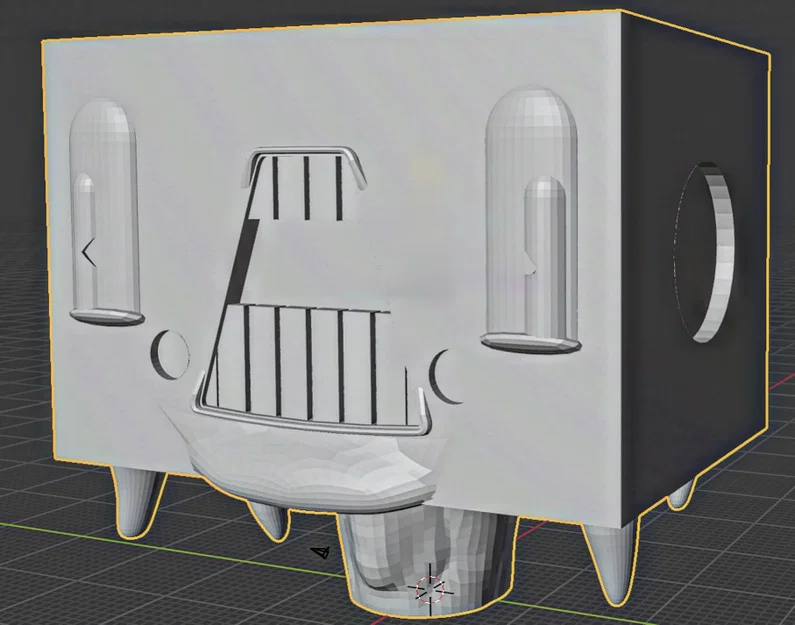Viewport: 795px width, 625px height.
Task: Select the small camera object near the floor
Action: 320,552
